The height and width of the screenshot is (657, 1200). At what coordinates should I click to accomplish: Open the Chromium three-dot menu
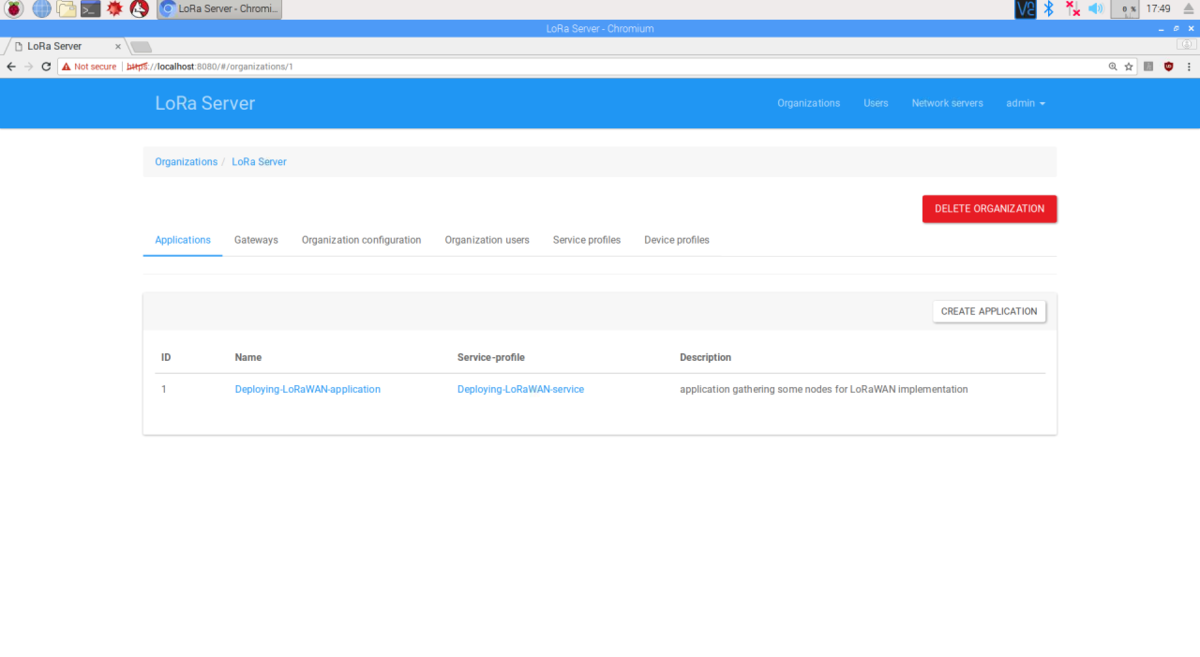1187,66
